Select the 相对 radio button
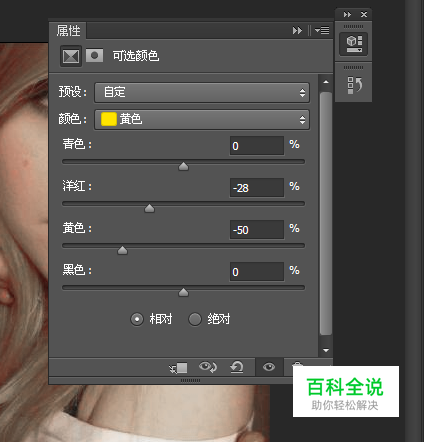424x442 pixels. pos(137,319)
